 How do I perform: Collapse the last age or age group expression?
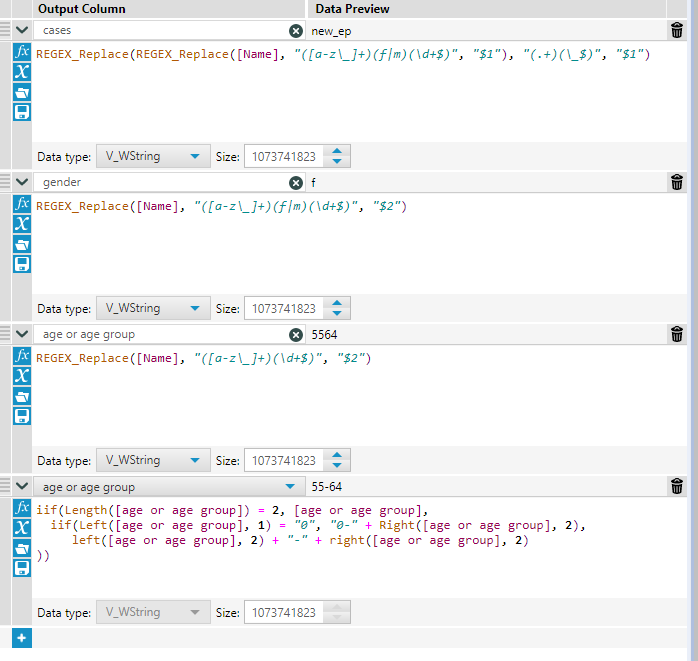(x=22, y=487)
